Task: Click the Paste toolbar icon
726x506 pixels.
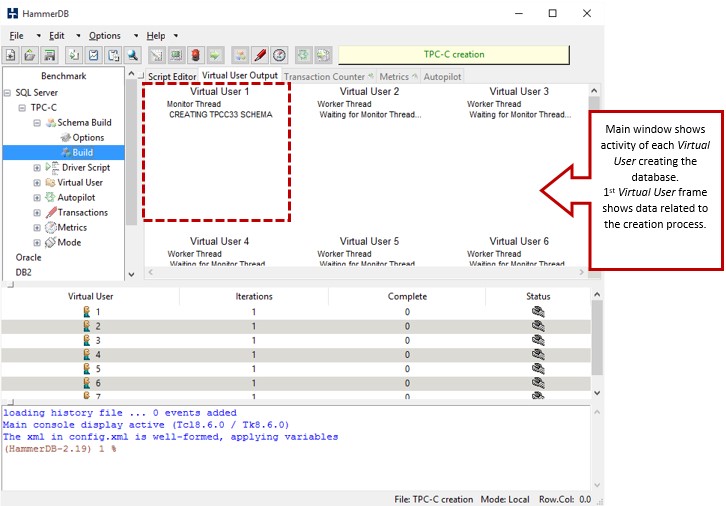Action: click(113, 55)
